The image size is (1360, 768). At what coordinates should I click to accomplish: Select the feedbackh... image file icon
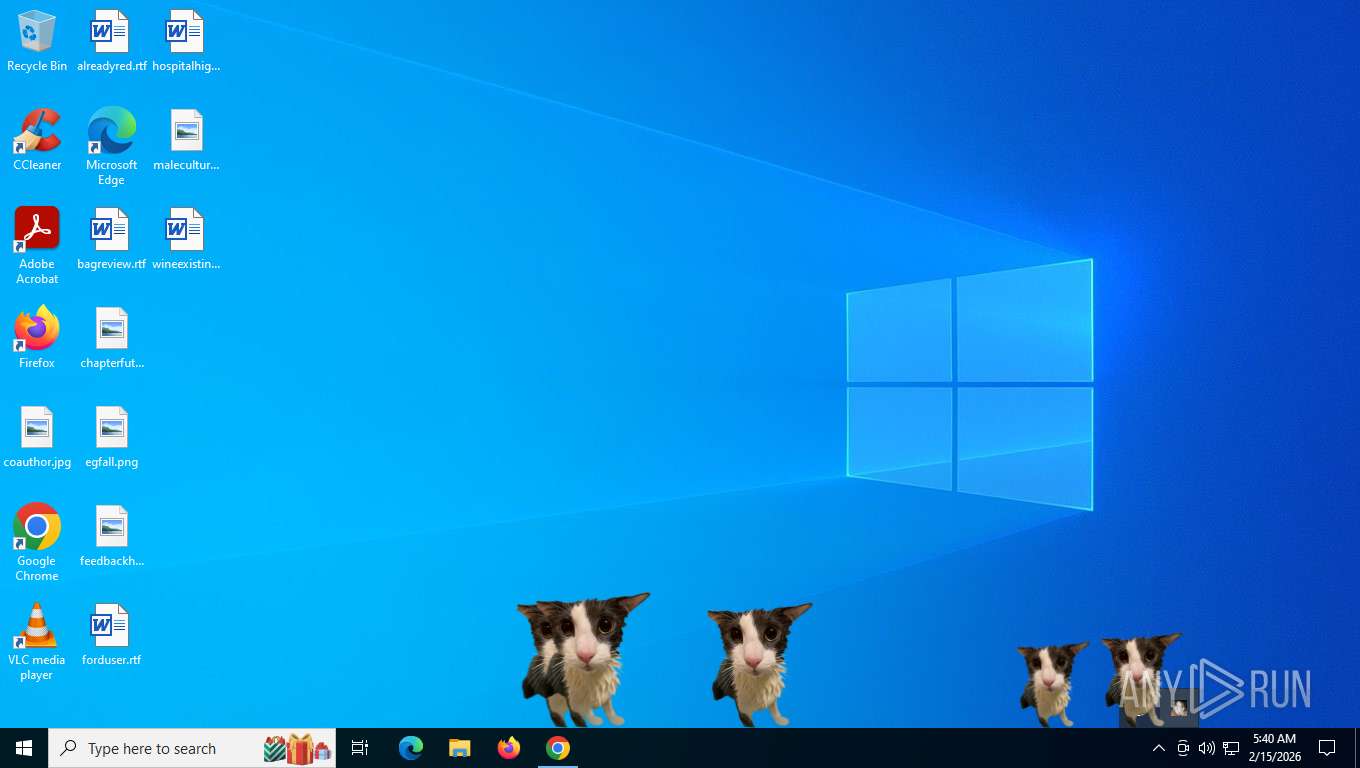[111, 536]
